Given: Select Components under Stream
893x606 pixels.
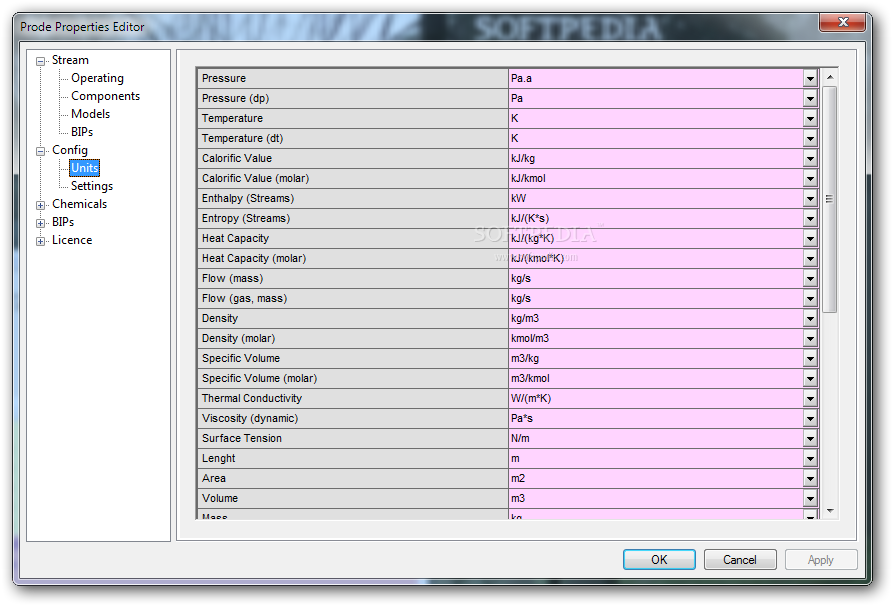Looking at the screenshot, I should [105, 96].
